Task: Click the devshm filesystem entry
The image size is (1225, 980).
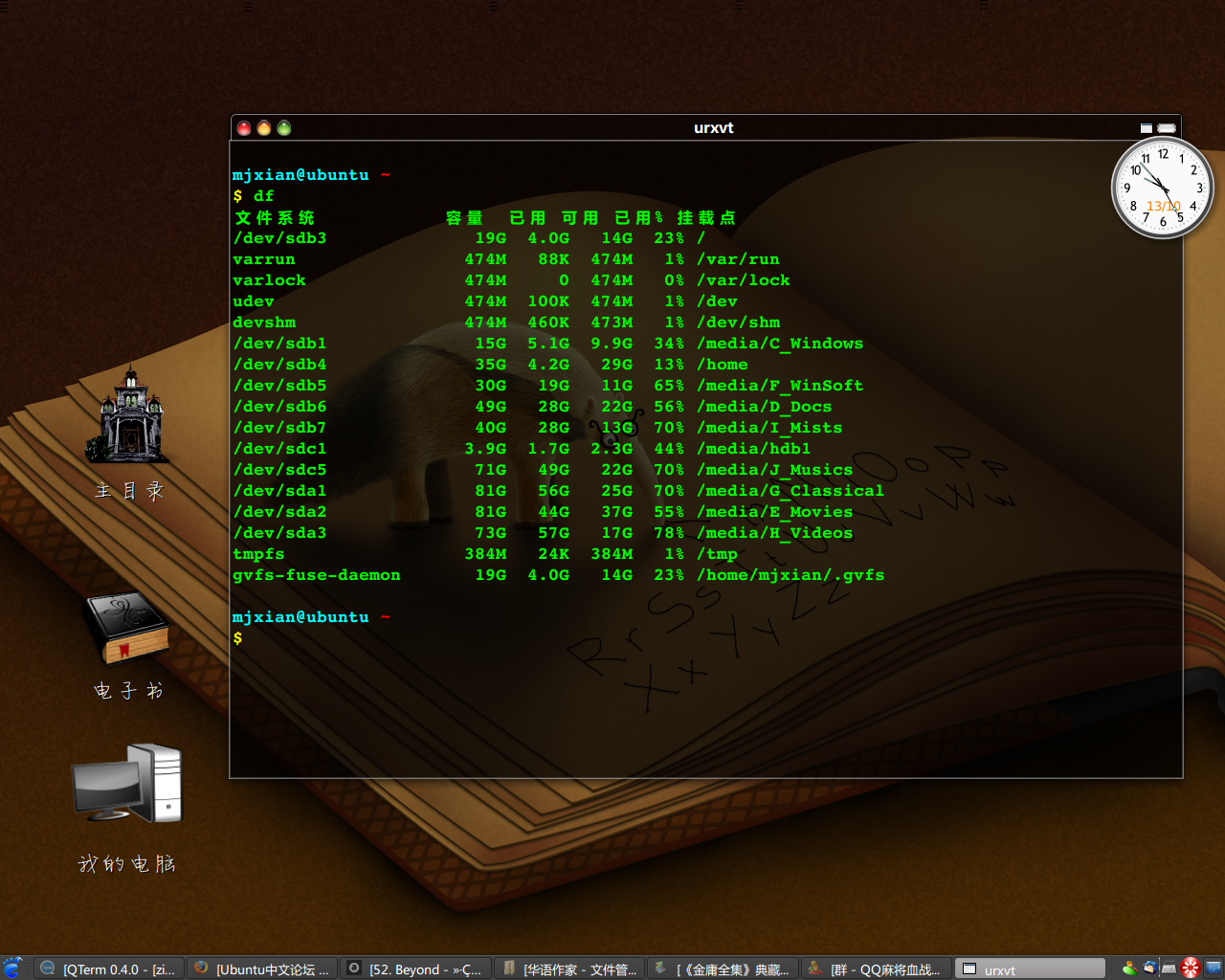Action: pos(264,323)
